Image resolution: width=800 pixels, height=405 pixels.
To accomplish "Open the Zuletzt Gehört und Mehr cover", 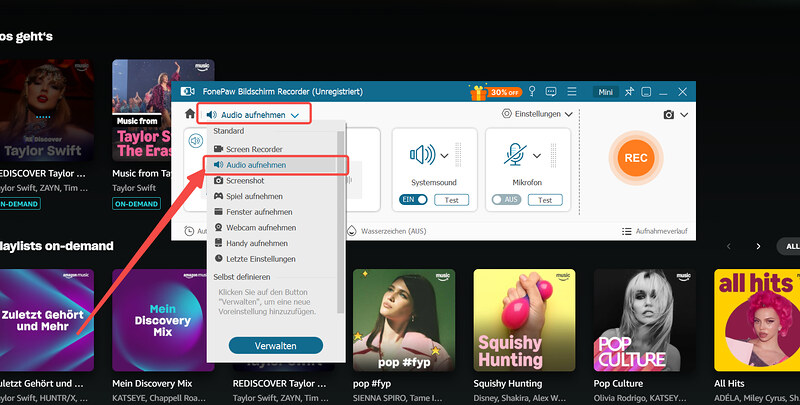I will point(47,320).
